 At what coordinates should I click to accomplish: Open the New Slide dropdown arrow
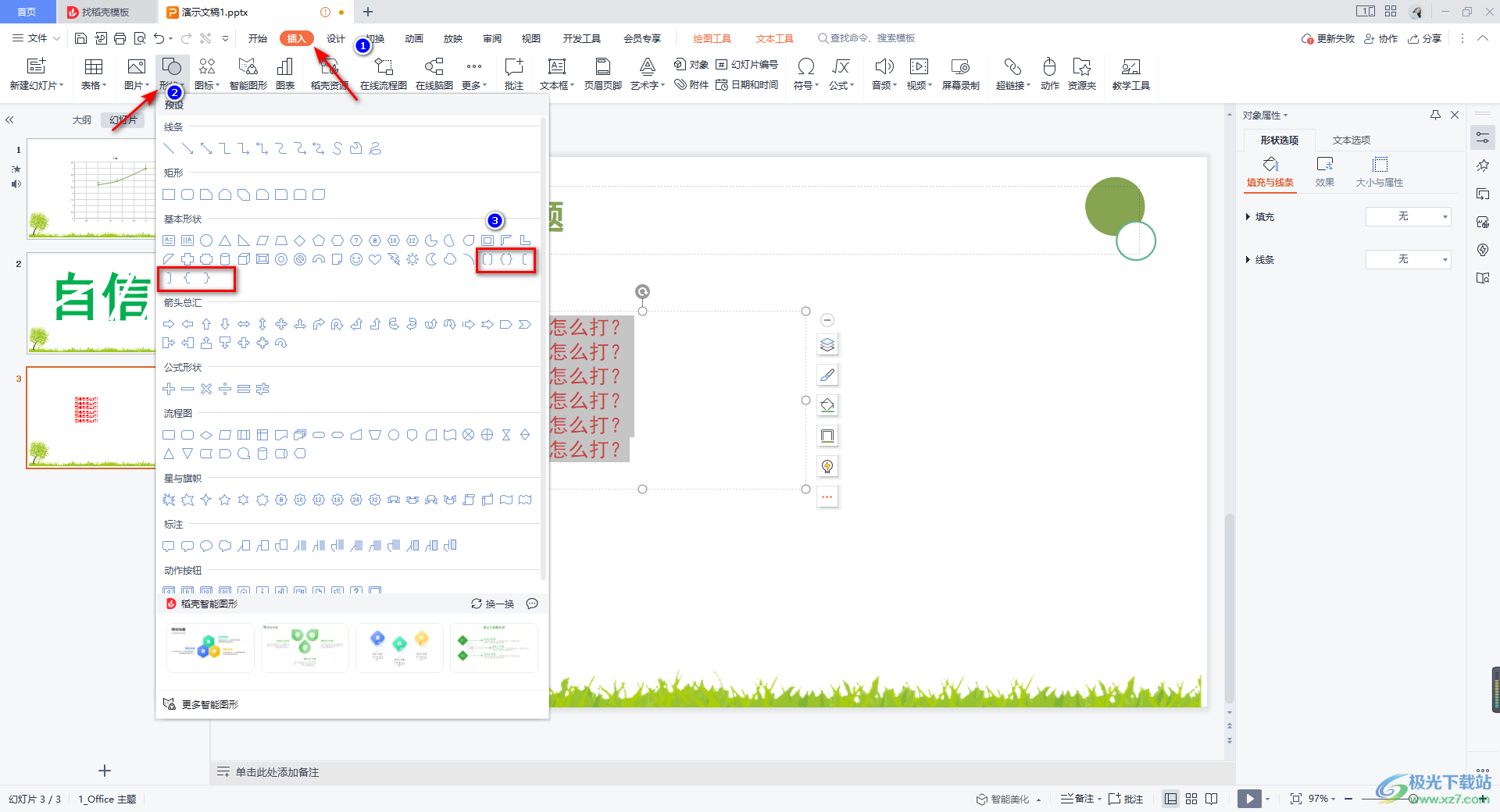pos(62,86)
